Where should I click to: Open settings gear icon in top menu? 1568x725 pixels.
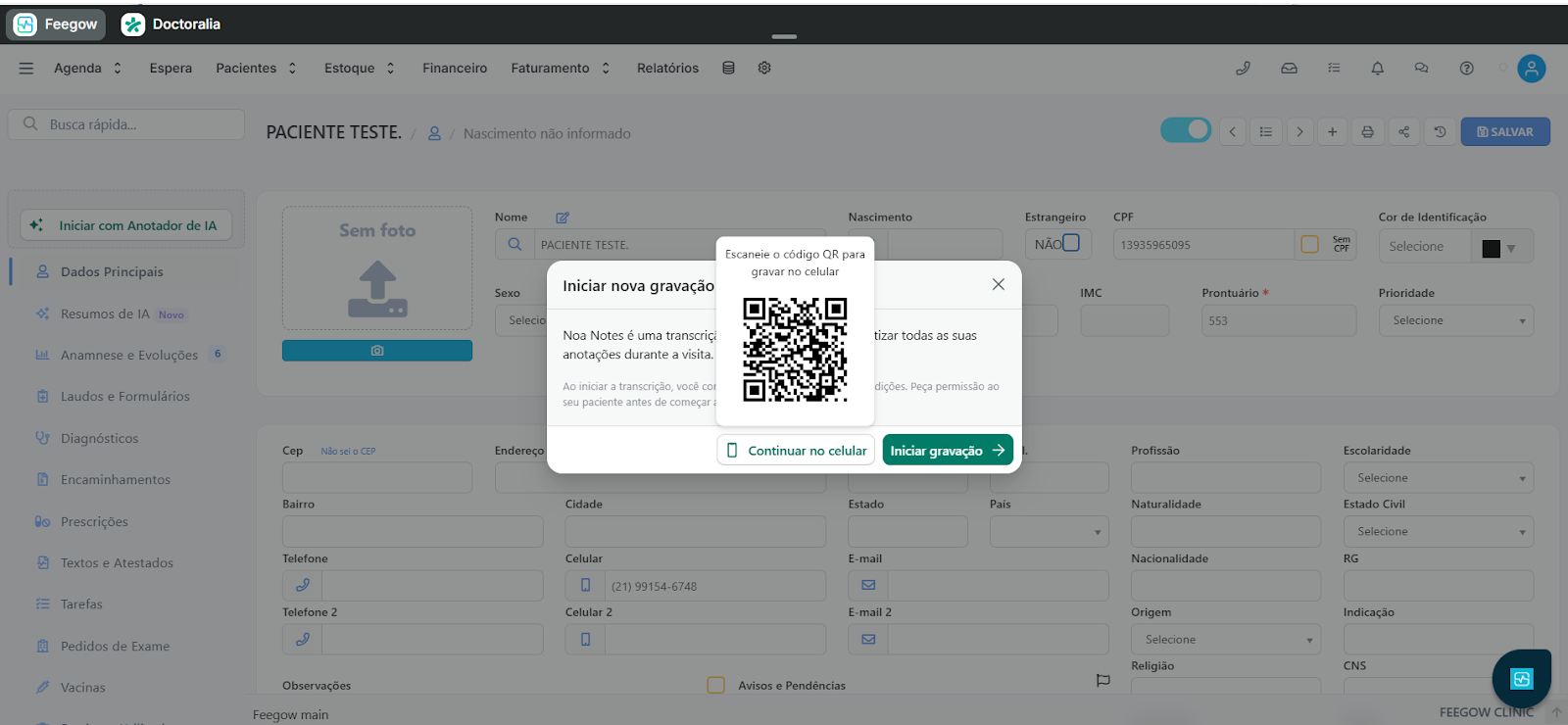[764, 69]
